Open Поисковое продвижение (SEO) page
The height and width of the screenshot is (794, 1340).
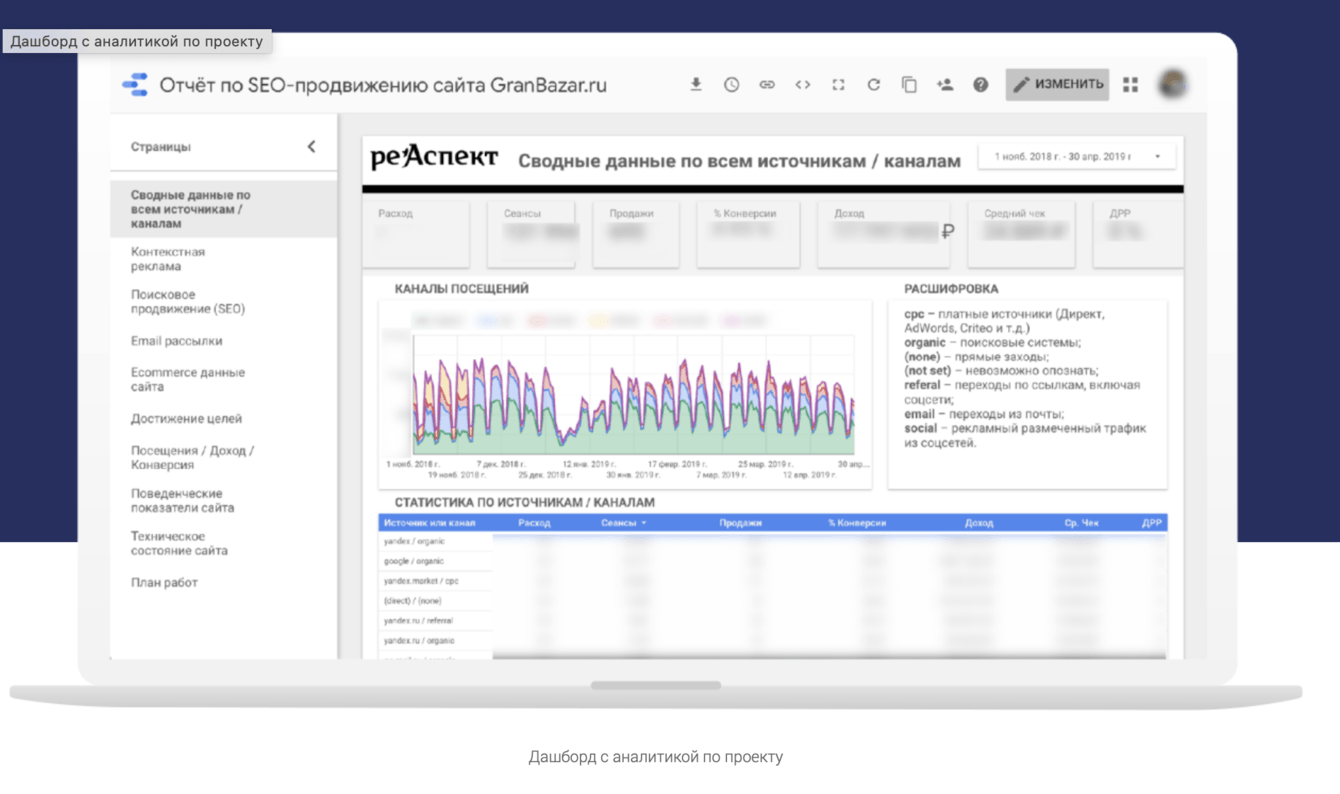coord(188,302)
